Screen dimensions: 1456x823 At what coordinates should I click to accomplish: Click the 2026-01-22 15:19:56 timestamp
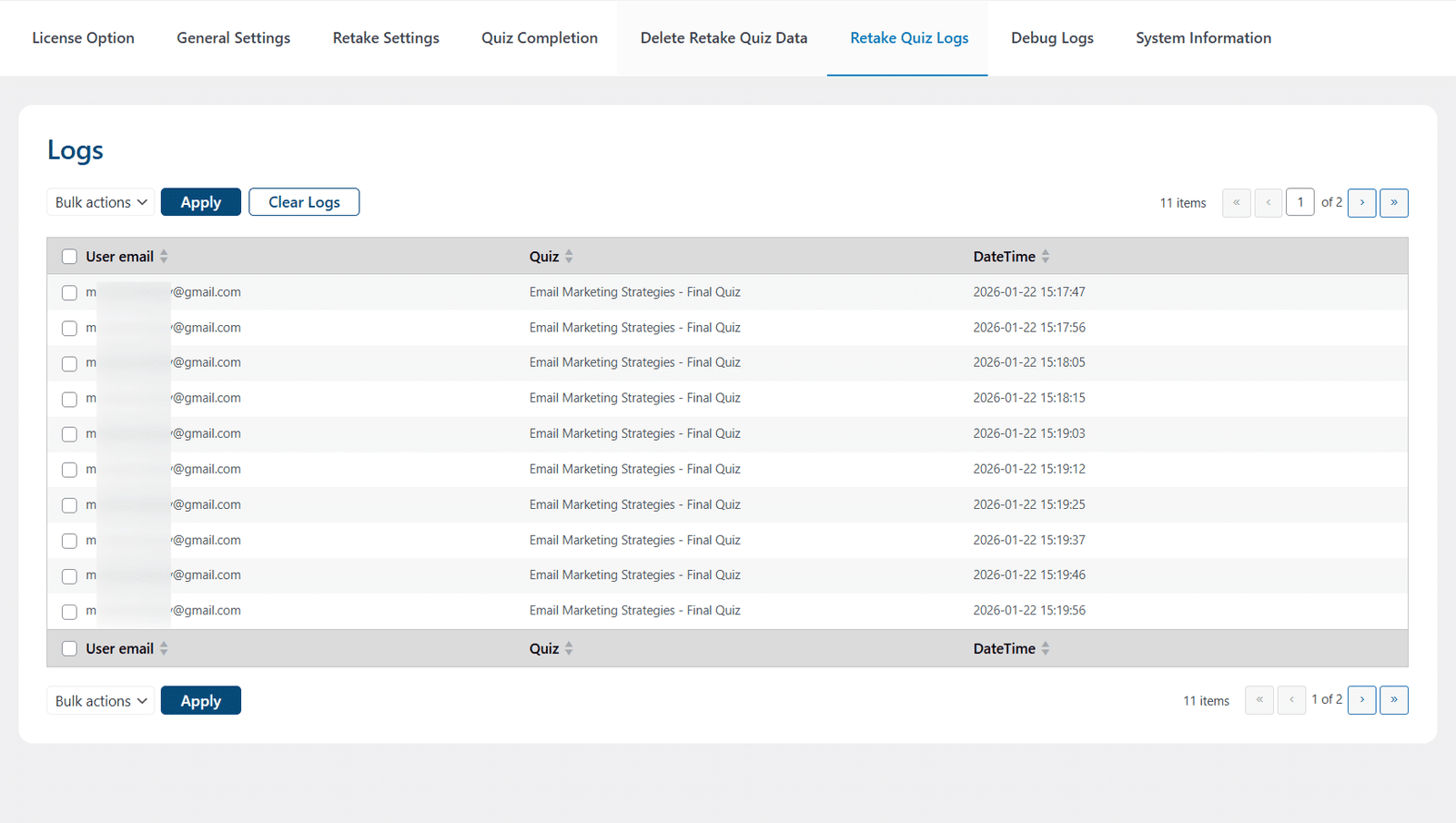coord(1029,611)
